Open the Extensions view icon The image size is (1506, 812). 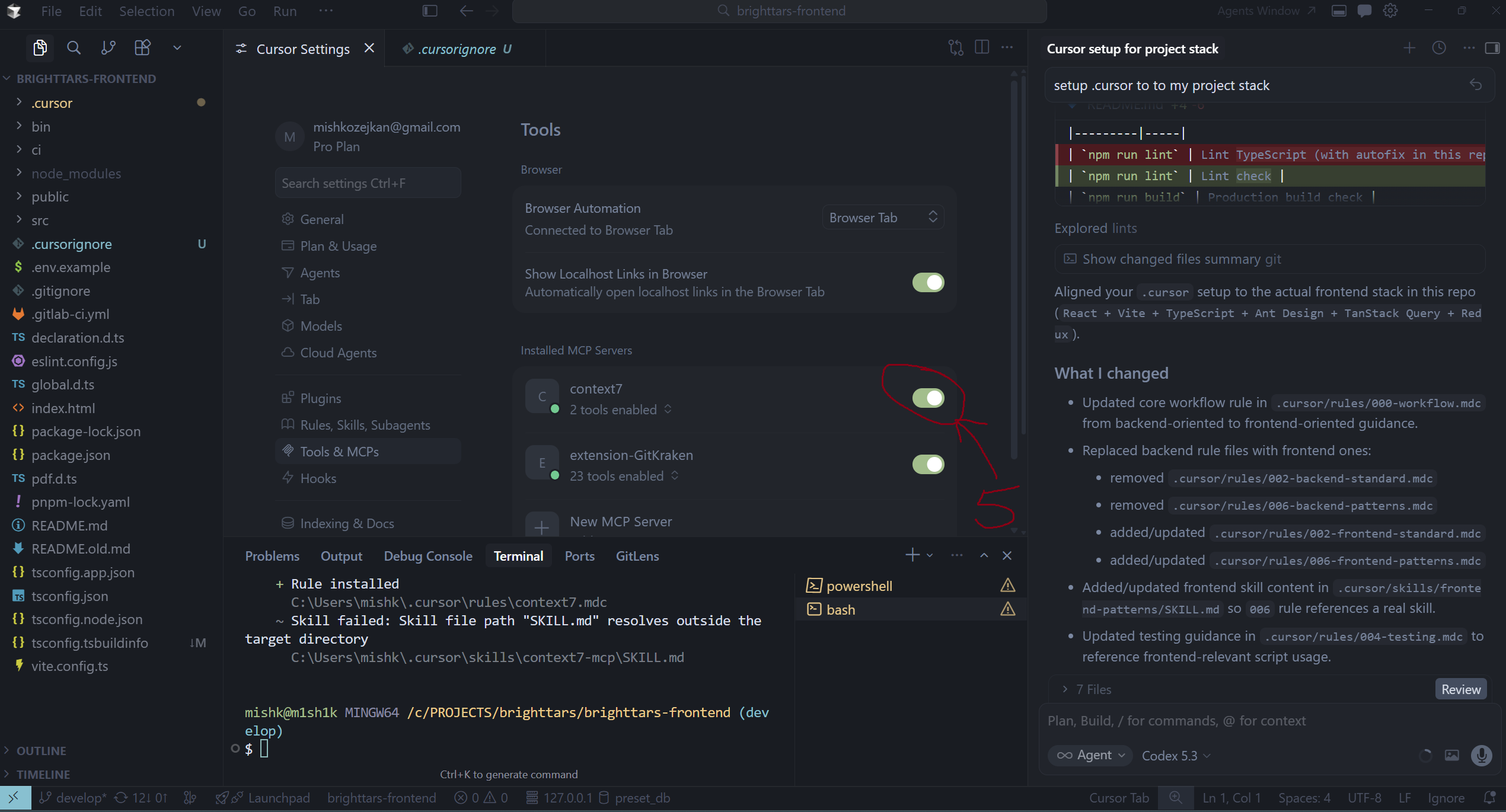[x=142, y=47]
